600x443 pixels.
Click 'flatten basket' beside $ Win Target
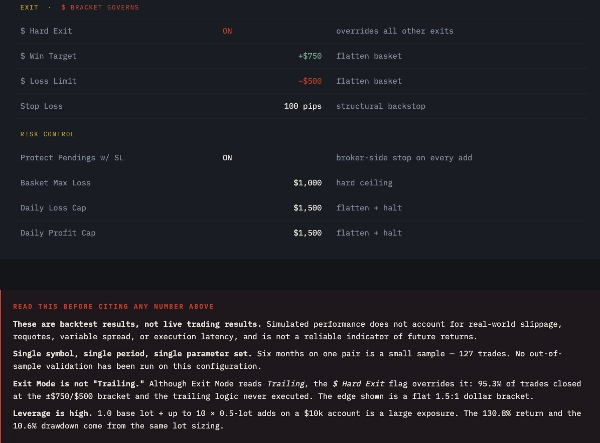pos(369,56)
